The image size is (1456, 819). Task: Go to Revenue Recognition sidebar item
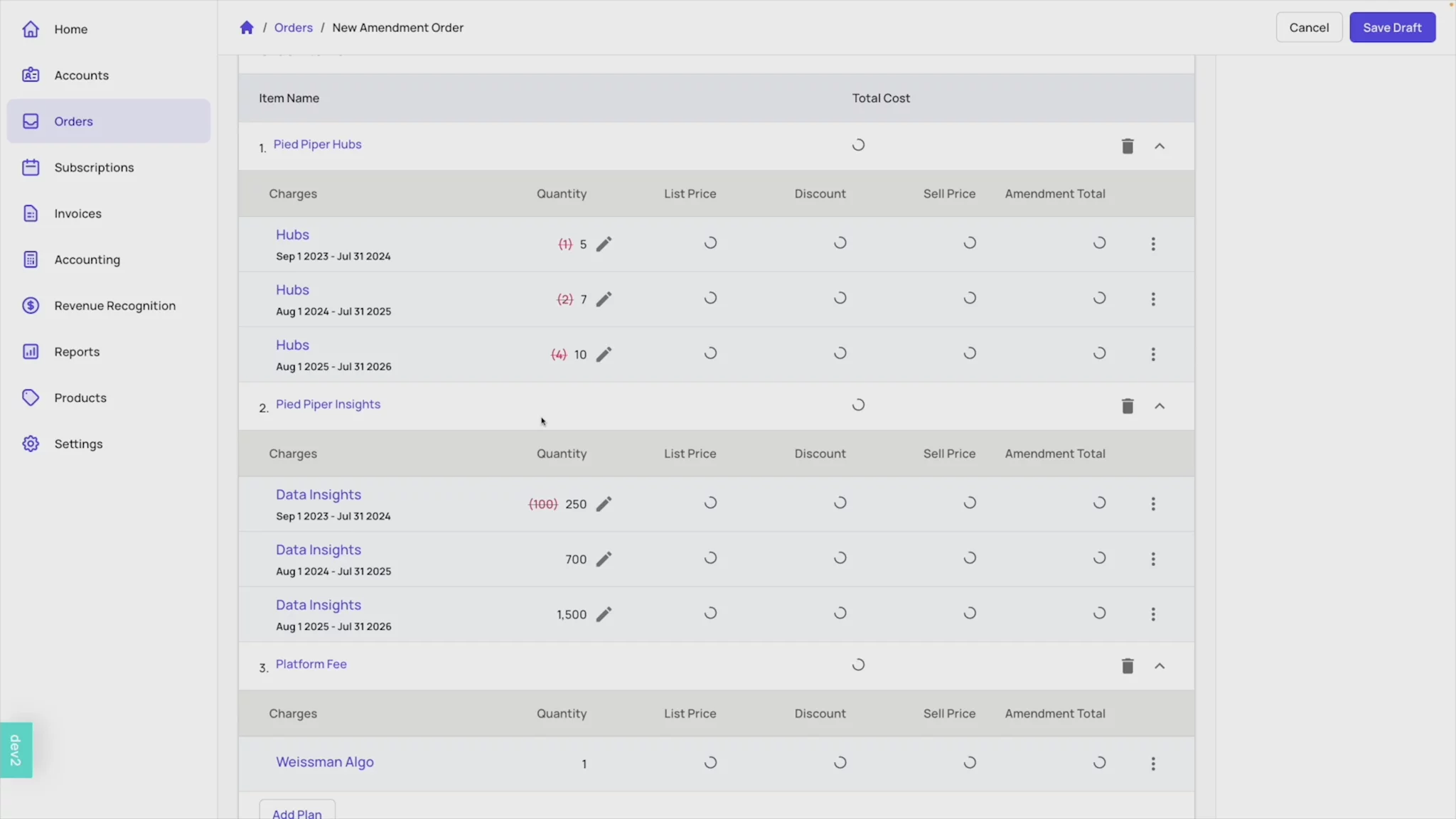[114, 306]
